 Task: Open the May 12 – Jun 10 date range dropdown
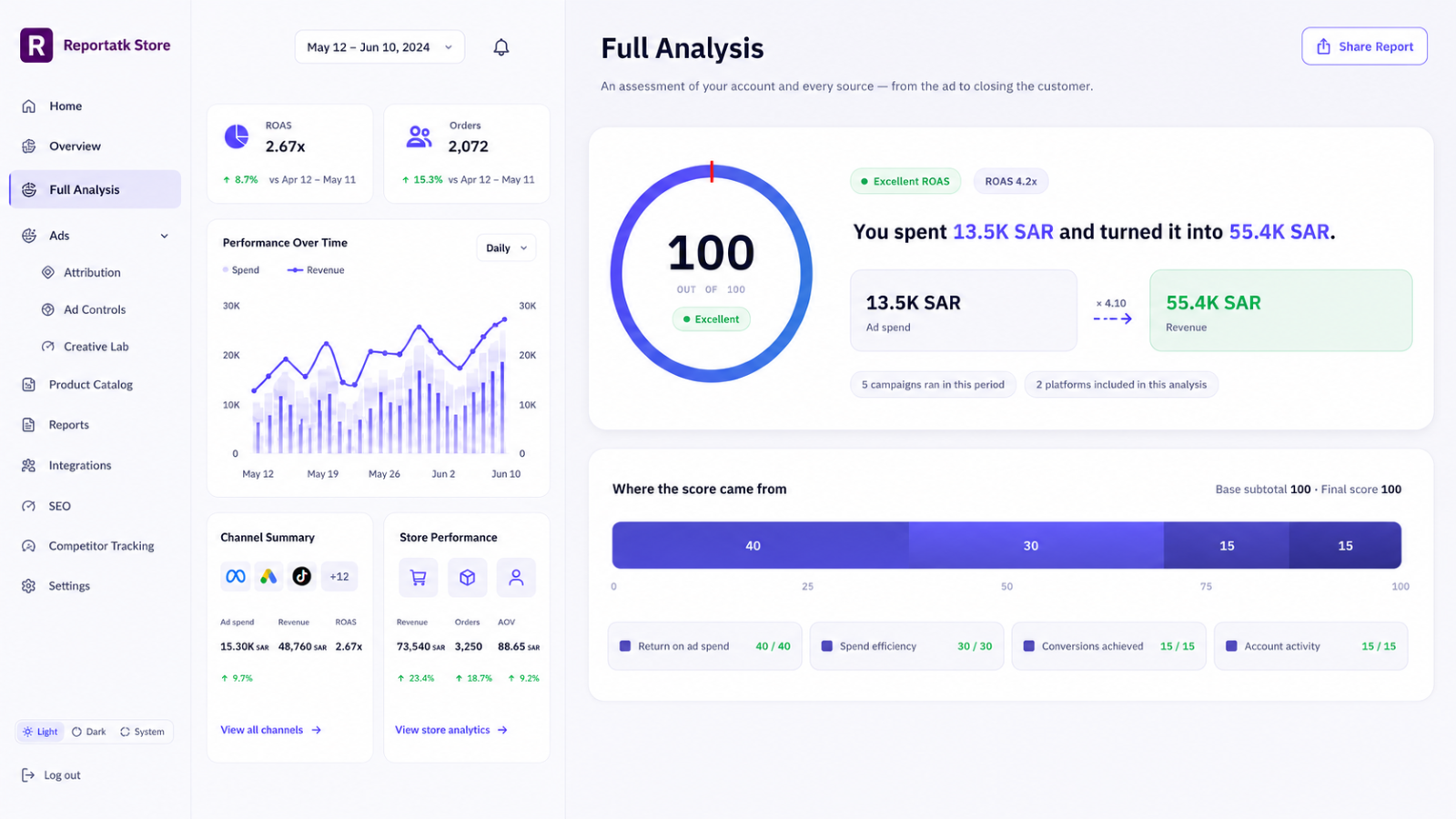[x=379, y=47]
